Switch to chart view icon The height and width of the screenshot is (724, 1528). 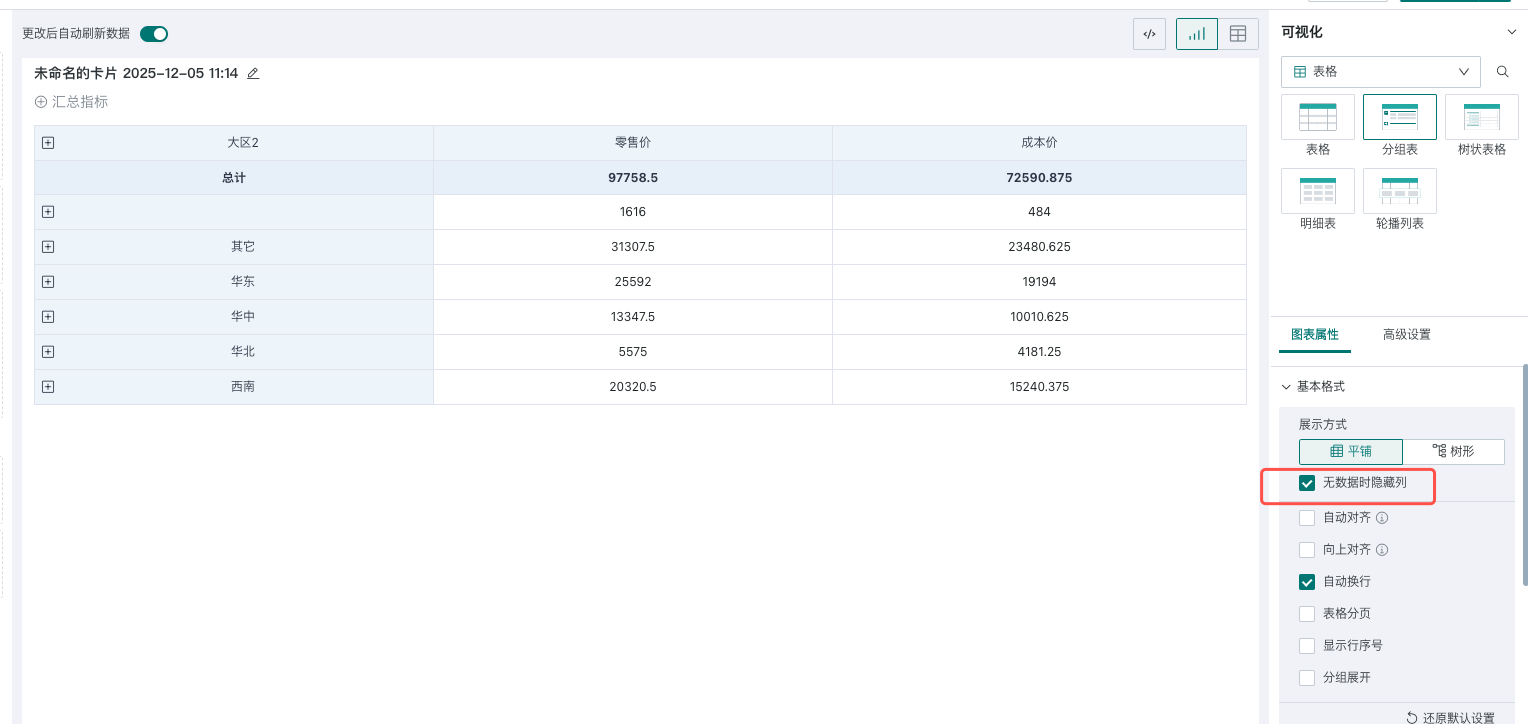click(1197, 34)
